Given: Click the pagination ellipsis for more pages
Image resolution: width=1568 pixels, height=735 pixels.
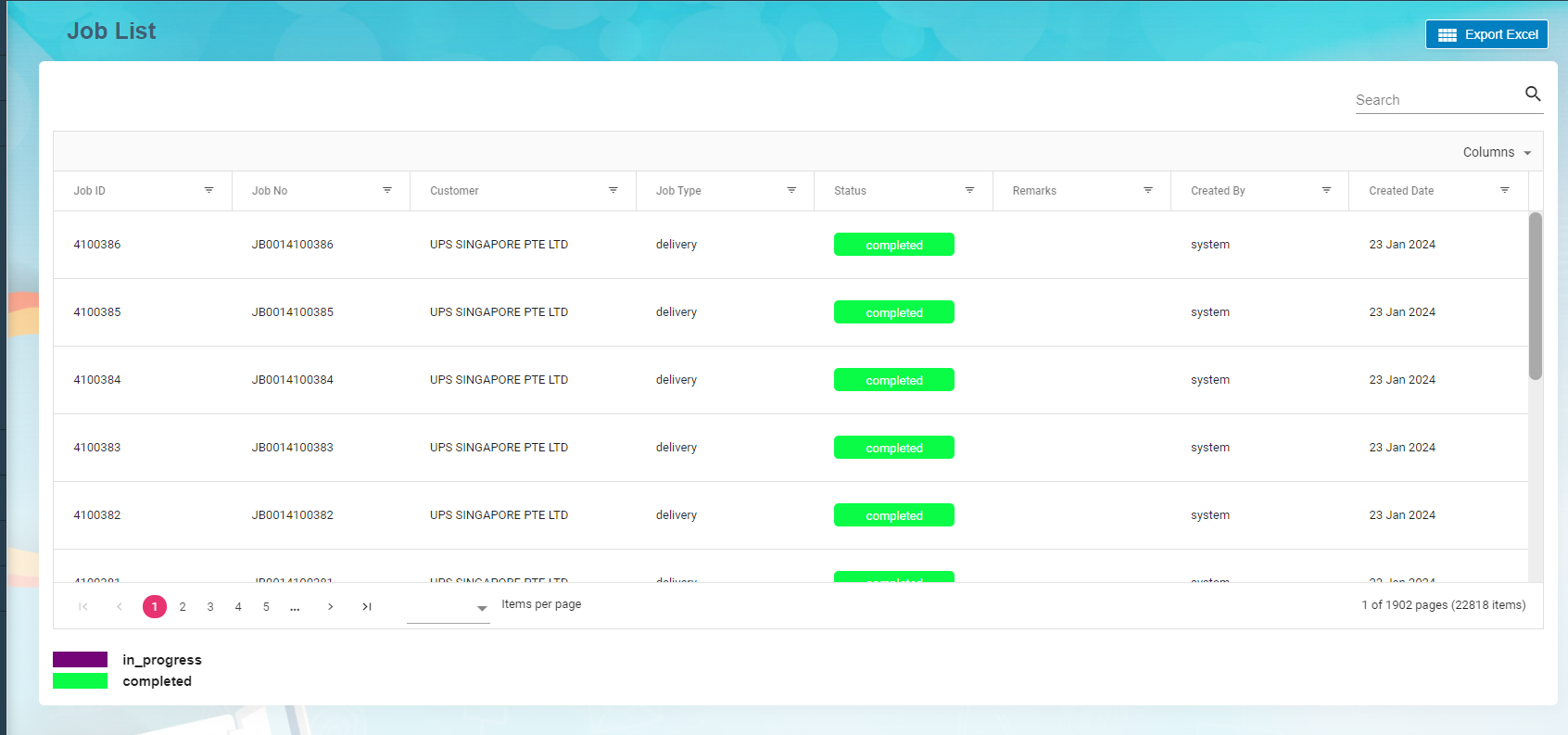Looking at the screenshot, I should 295,607.
